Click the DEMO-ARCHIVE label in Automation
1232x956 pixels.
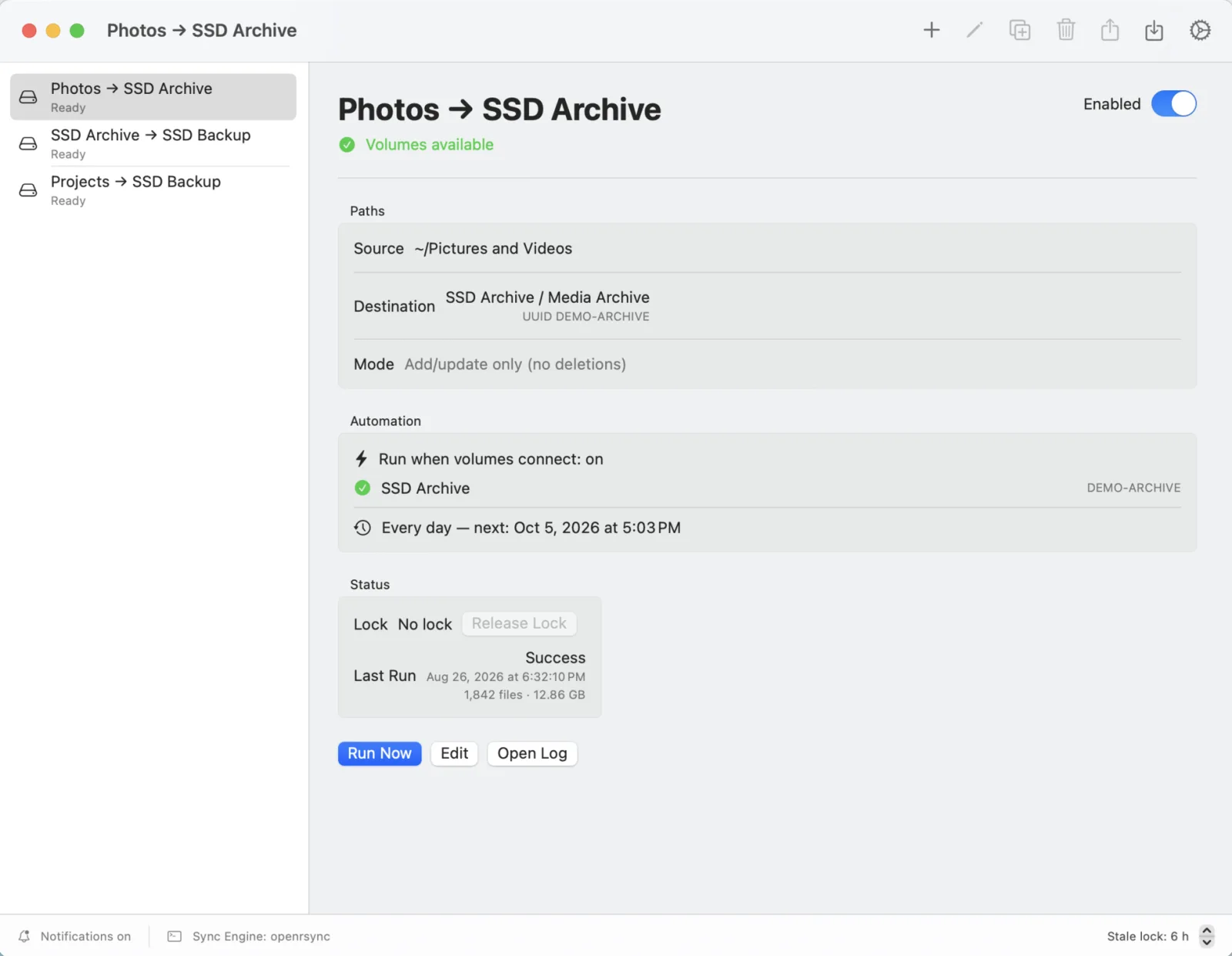click(x=1133, y=488)
